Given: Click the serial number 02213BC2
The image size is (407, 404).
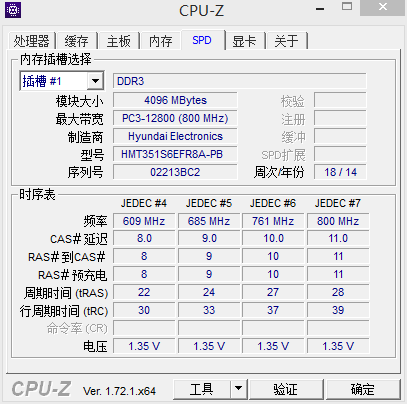Looking at the screenshot, I should click(x=175, y=172).
